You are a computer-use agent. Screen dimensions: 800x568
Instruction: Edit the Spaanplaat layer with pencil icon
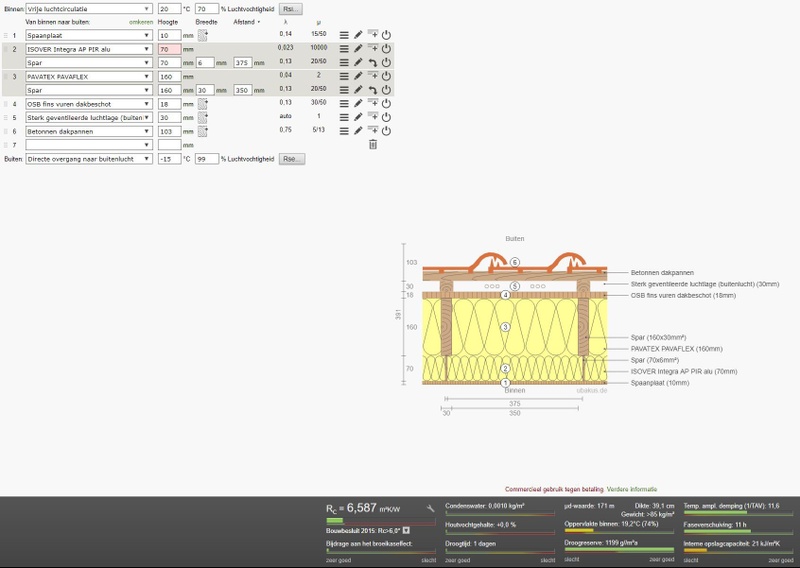(358, 35)
